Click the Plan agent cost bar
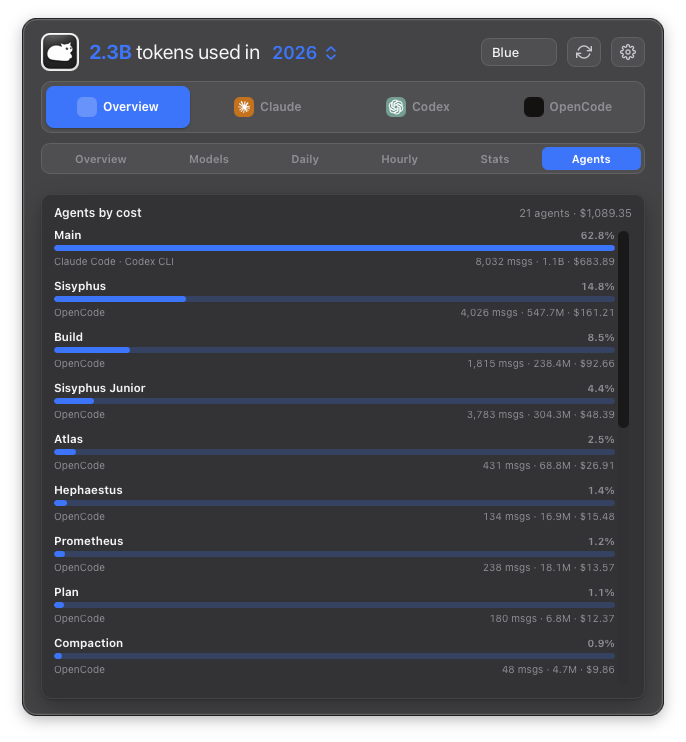Screen dimensions: 686x742 click(334, 605)
